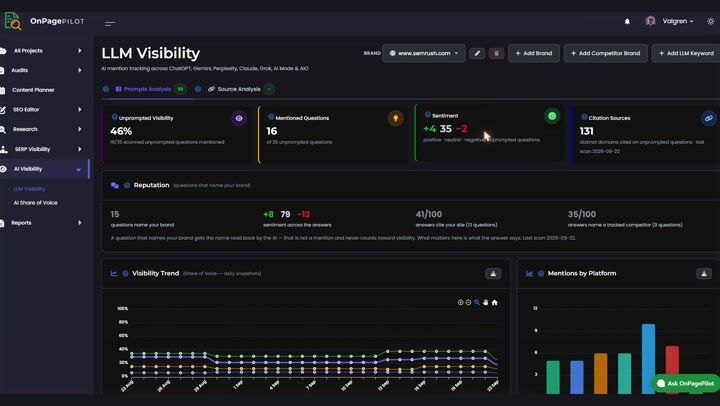The height and width of the screenshot is (406, 720).
Task: Open the All Projects menu item
Action: coord(28,51)
